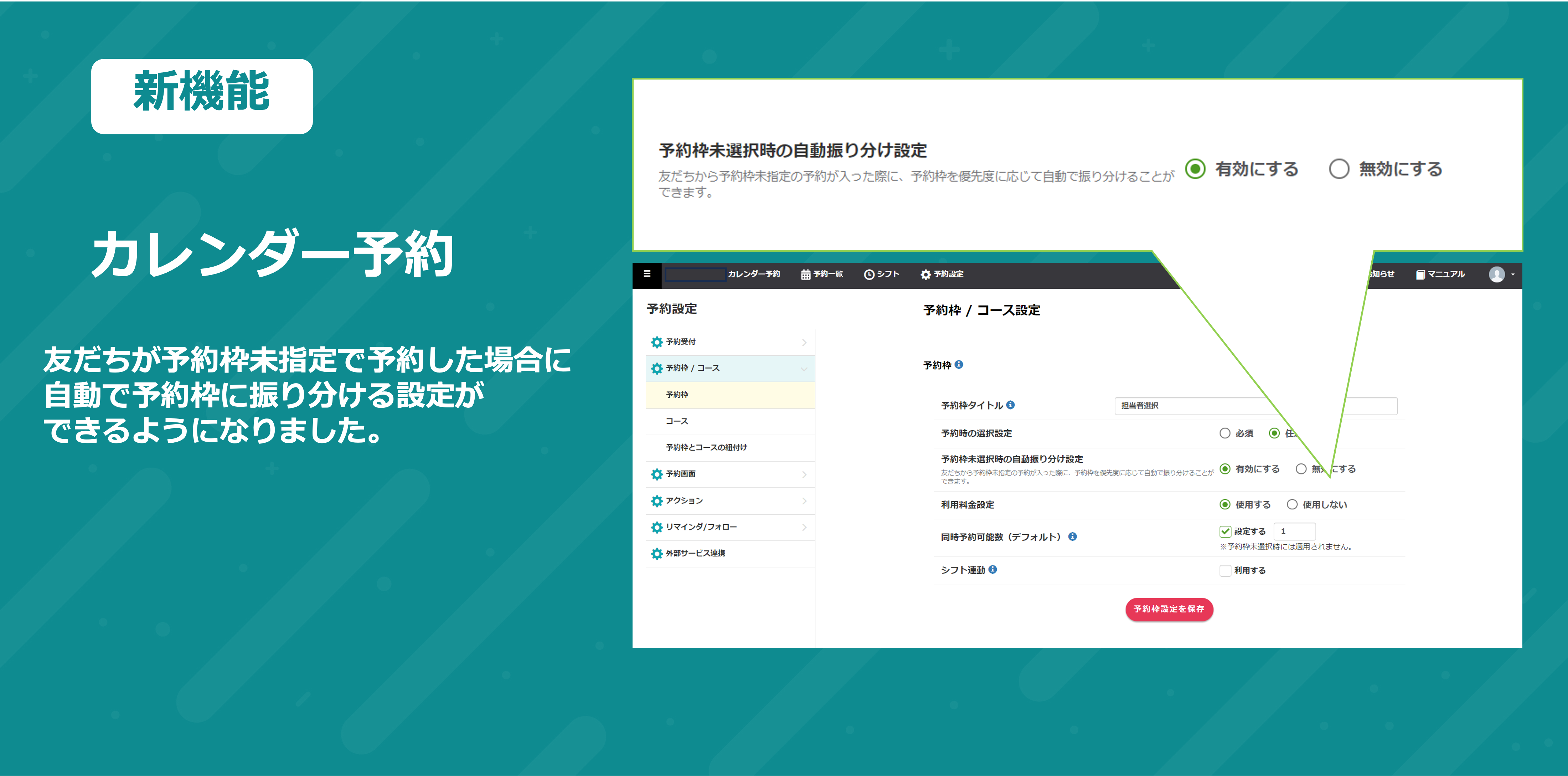Screen dimensions: 1568x776
Task: Select 必須 radio for 予約時の選択設定
Action: (x=1225, y=433)
